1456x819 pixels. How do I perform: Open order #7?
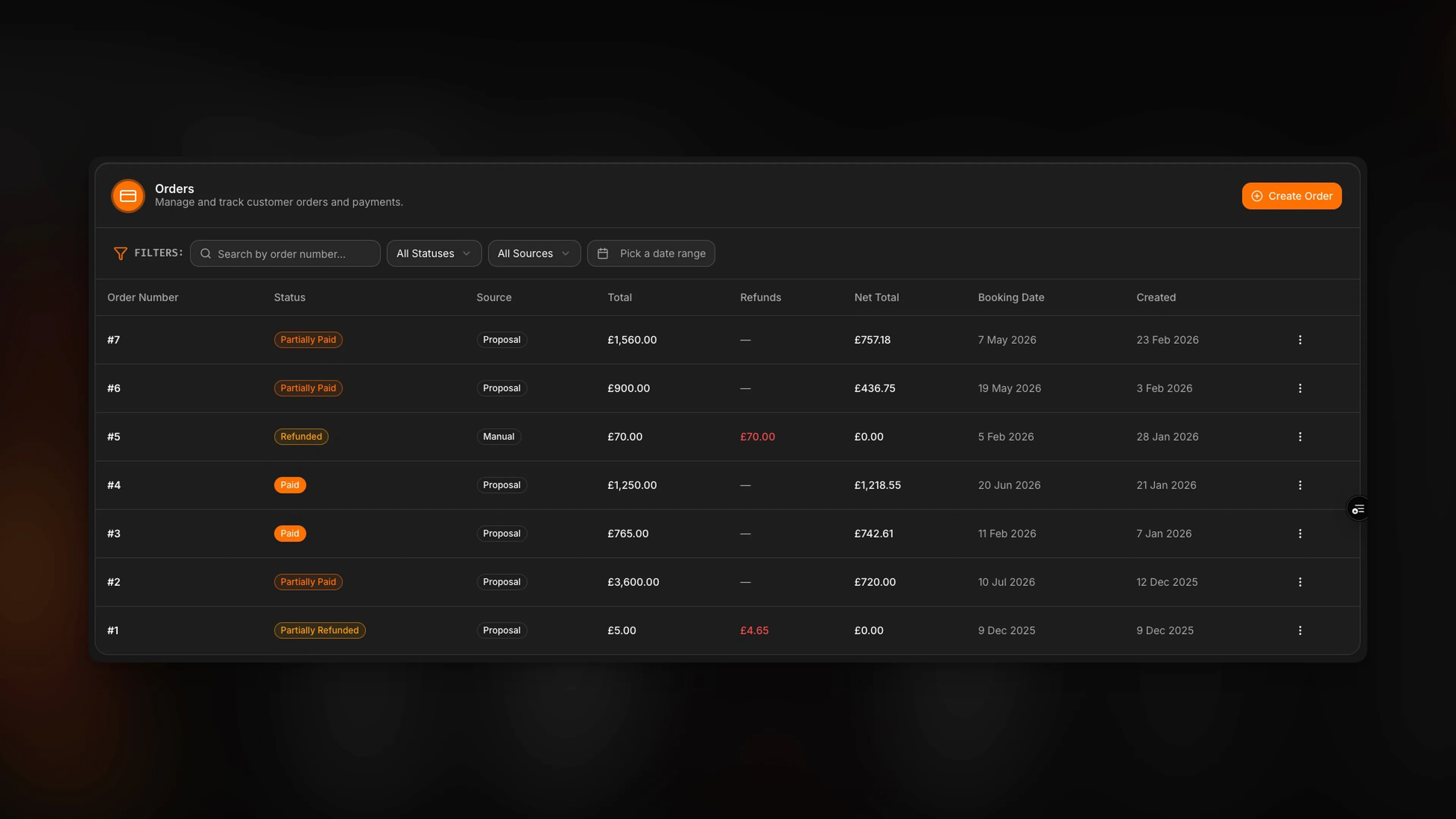click(x=114, y=340)
